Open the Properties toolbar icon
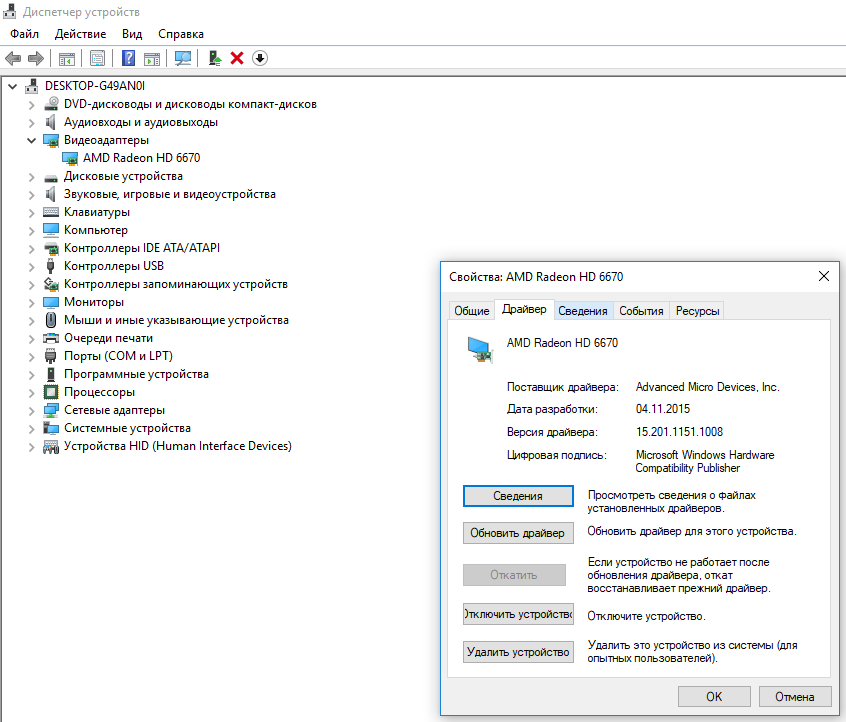Image resolution: width=846 pixels, height=722 pixels. pyautogui.click(x=97, y=58)
